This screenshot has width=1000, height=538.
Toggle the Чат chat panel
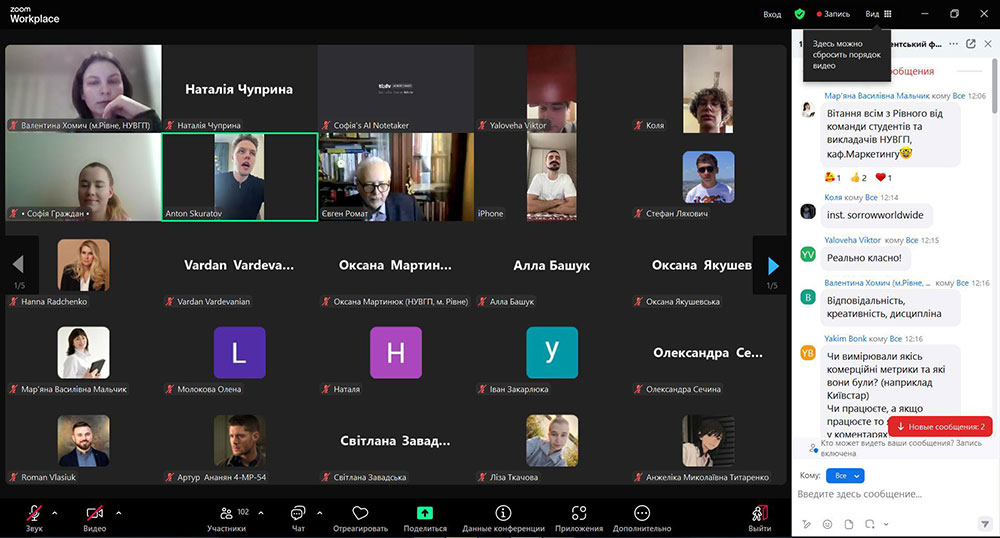coord(298,518)
